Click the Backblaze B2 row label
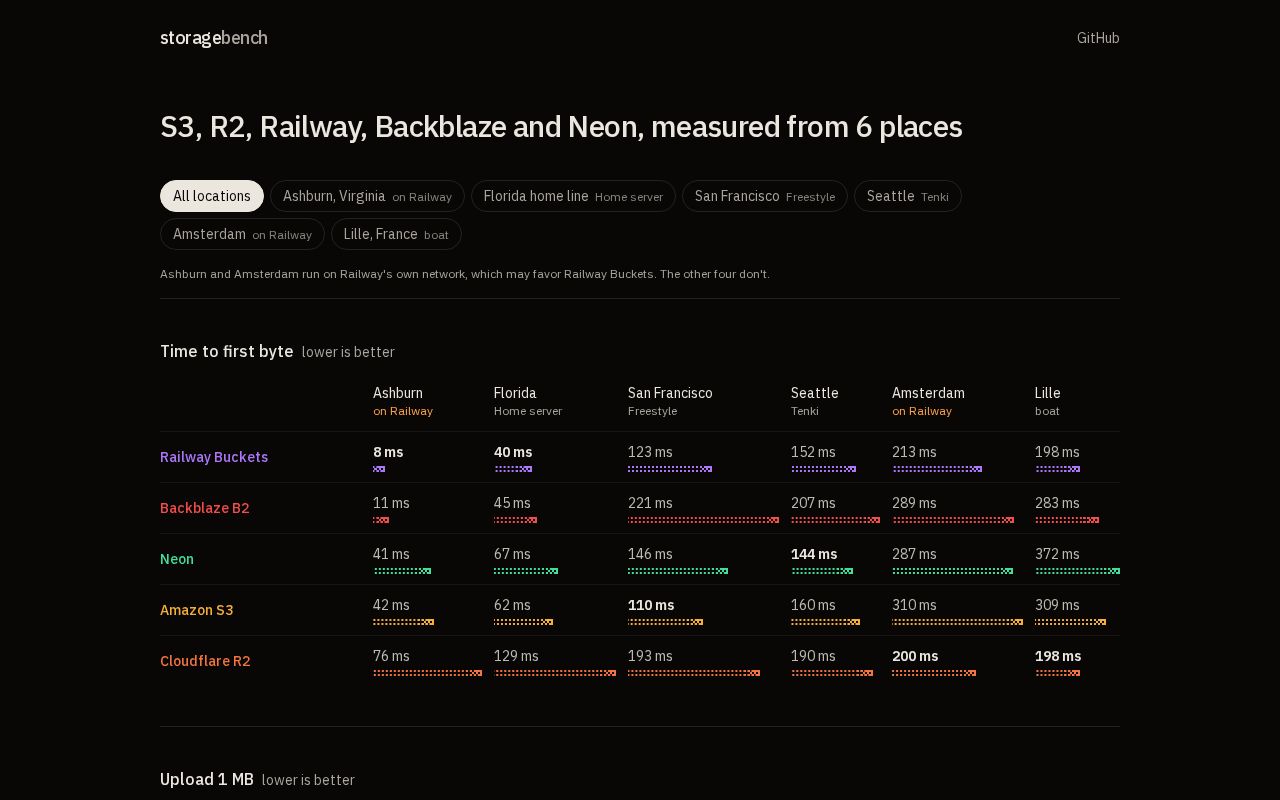1280x800 pixels. click(205, 508)
